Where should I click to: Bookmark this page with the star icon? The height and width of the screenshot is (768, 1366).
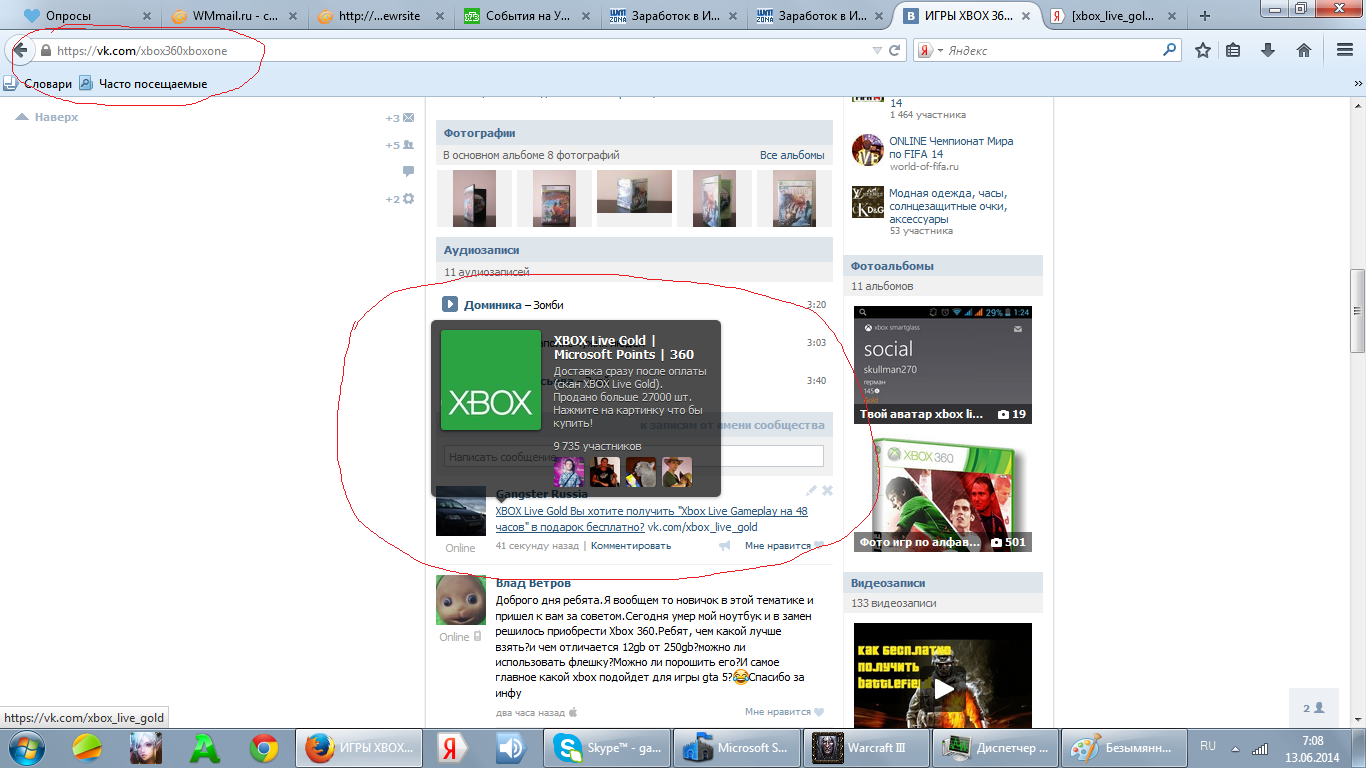pos(1203,50)
